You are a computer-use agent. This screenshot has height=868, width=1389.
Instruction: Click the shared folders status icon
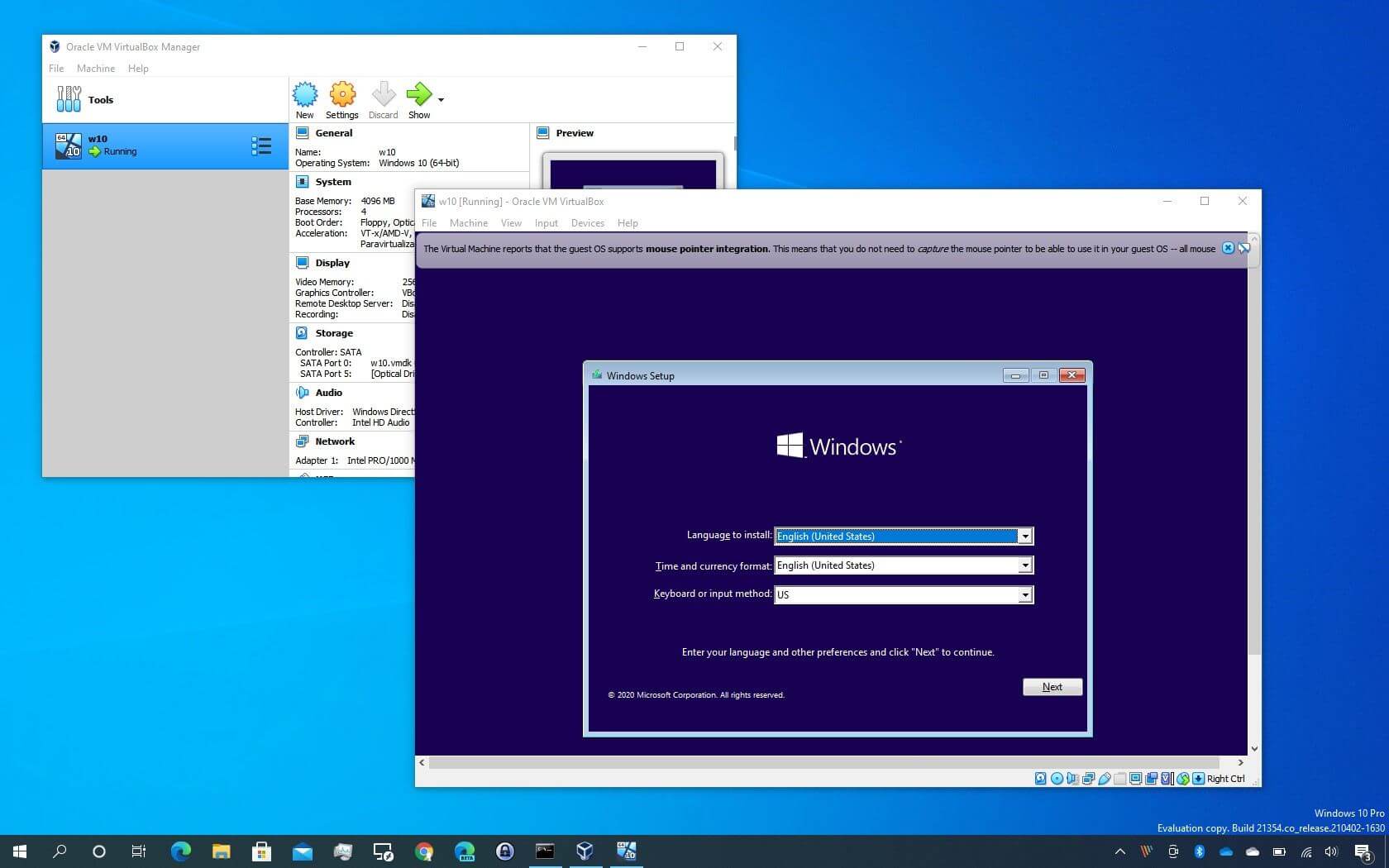[x=1120, y=778]
